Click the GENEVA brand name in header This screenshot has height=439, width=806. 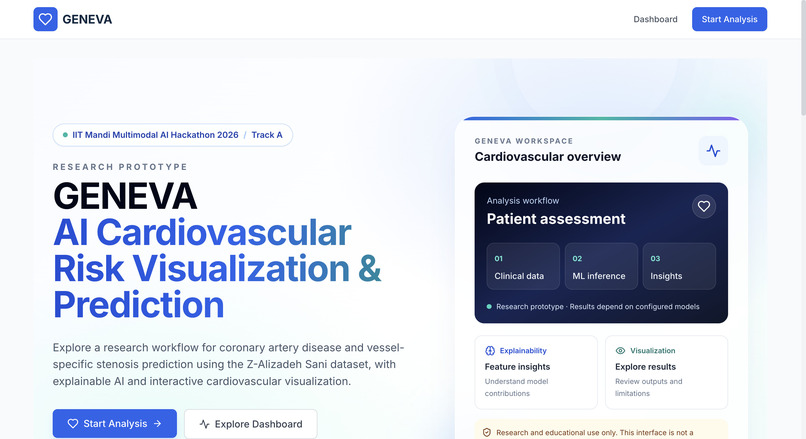pos(87,20)
